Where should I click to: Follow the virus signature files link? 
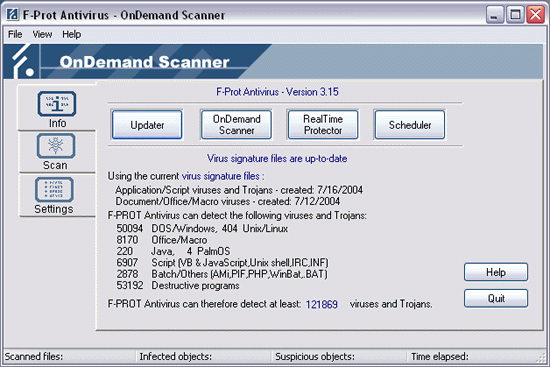click(x=221, y=176)
